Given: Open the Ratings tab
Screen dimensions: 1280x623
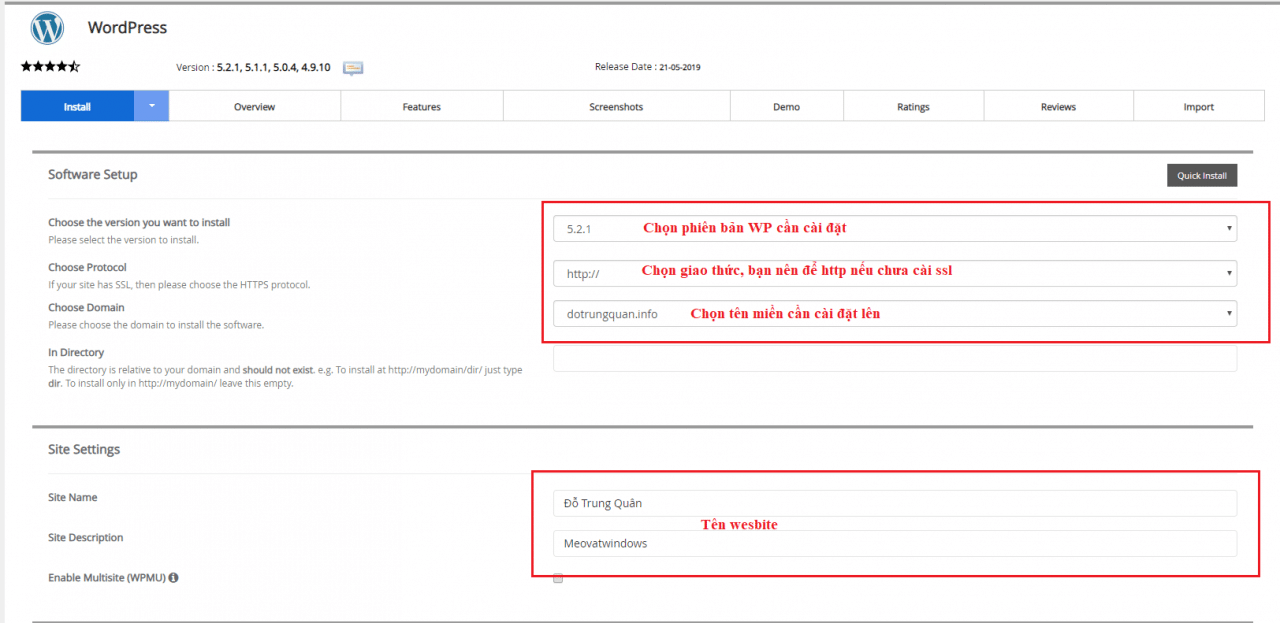Looking at the screenshot, I should [913, 106].
